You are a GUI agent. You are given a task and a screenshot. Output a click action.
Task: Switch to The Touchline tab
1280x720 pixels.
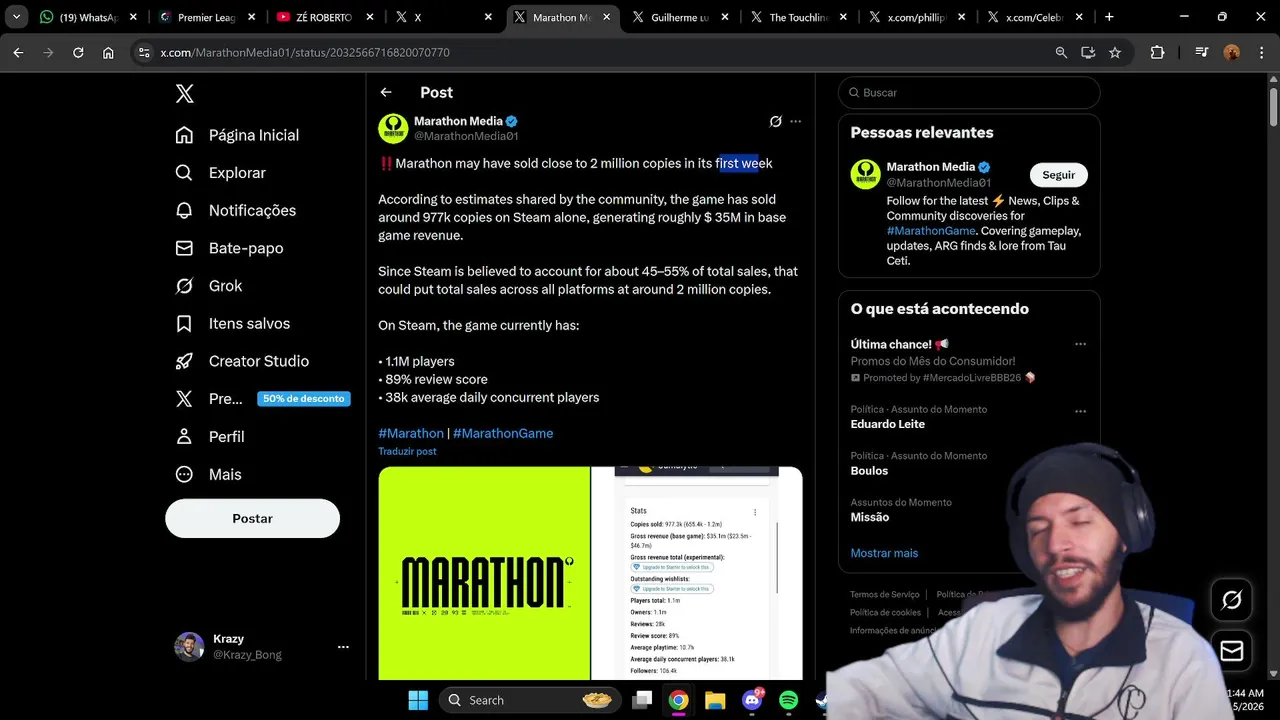pos(799,17)
